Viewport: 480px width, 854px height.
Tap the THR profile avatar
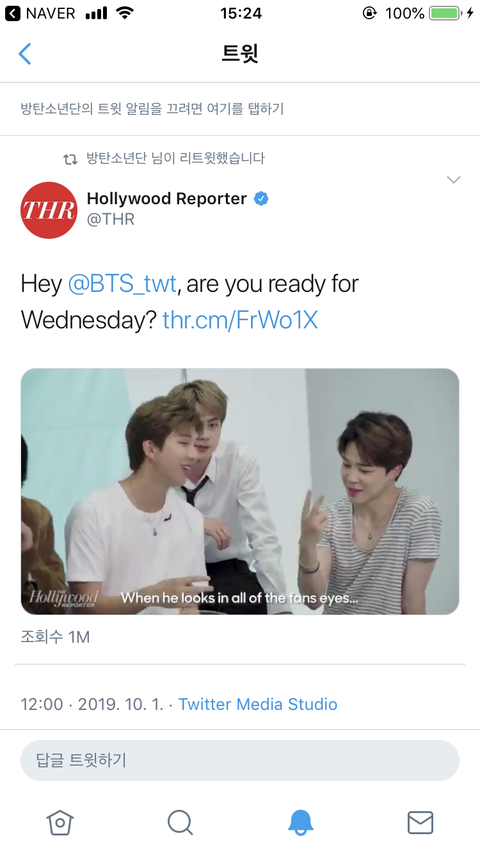[49, 210]
